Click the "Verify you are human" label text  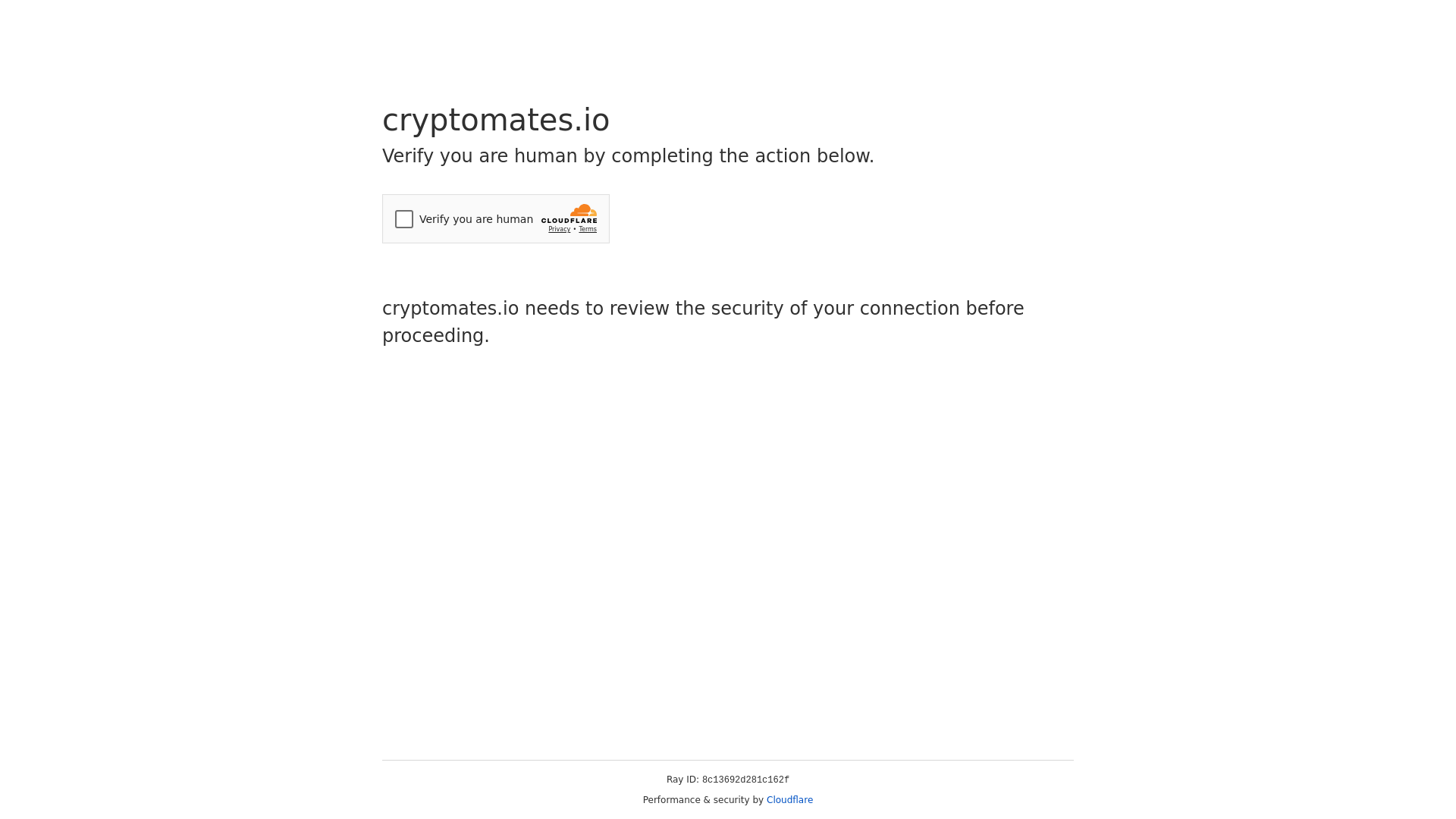pyautogui.click(x=475, y=219)
